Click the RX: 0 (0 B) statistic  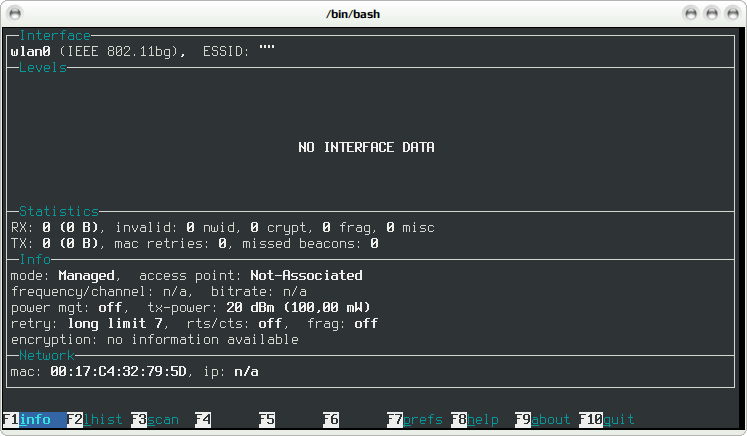coord(54,227)
